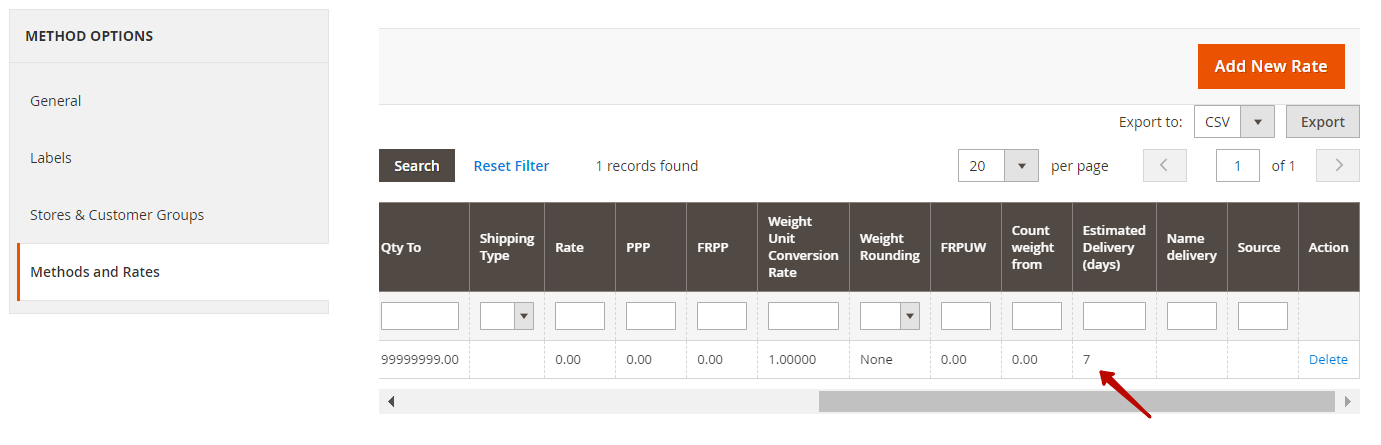Click right arrow of horizontal scrollbar
The width and height of the screenshot is (1381, 445).
tap(1348, 401)
